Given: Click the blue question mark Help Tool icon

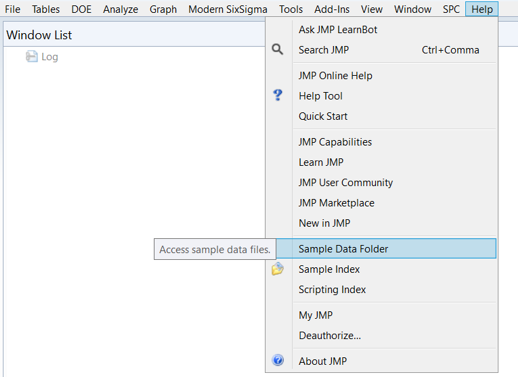Looking at the screenshot, I should pos(277,95).
